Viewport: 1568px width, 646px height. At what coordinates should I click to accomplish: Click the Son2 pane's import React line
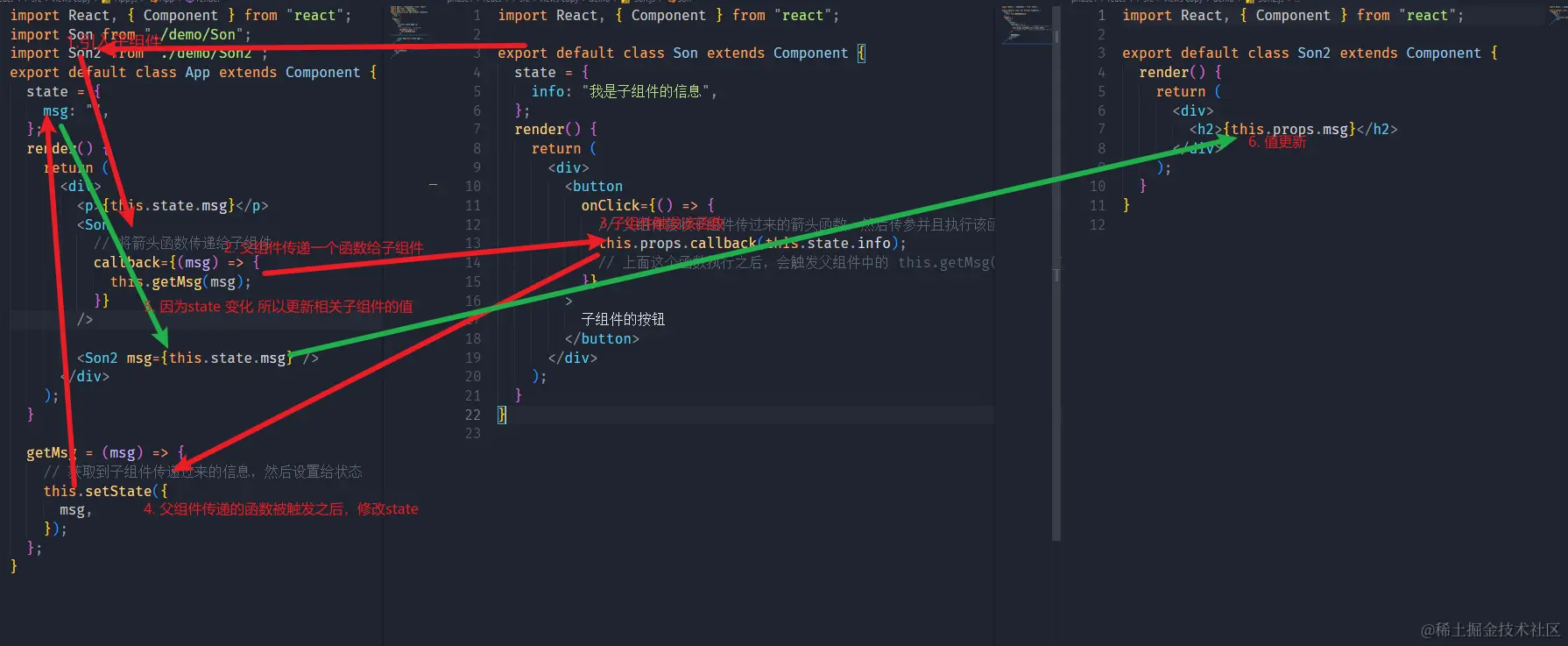point(1293,15)
